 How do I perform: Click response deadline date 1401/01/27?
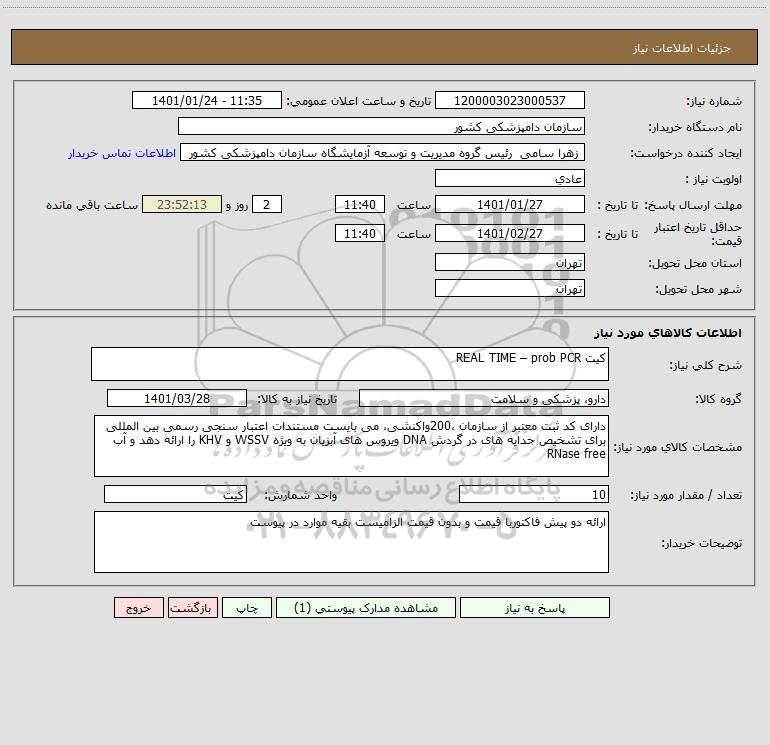pyautogui.click(x=510, y=204)
